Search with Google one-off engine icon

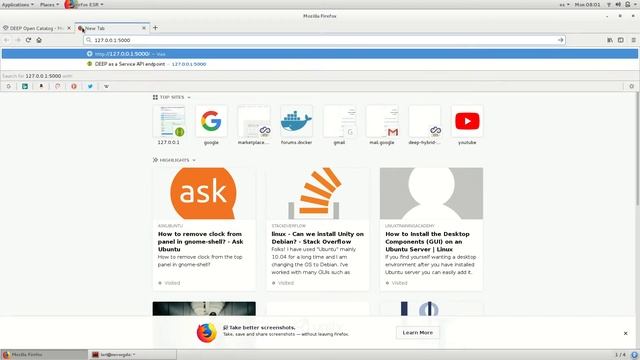9,86
